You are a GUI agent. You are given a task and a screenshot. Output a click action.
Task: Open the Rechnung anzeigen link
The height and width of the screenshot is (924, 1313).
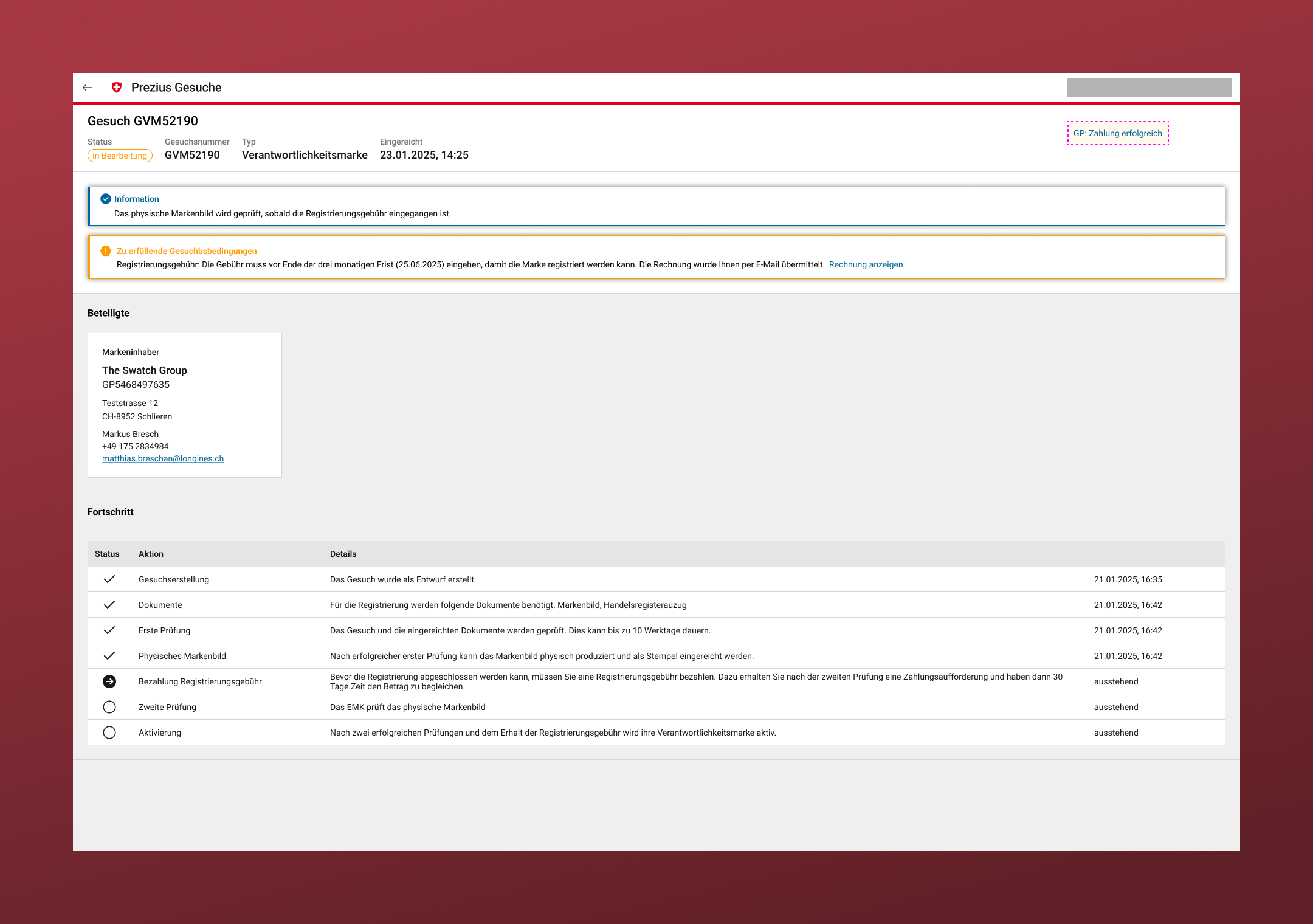(866, 264)
